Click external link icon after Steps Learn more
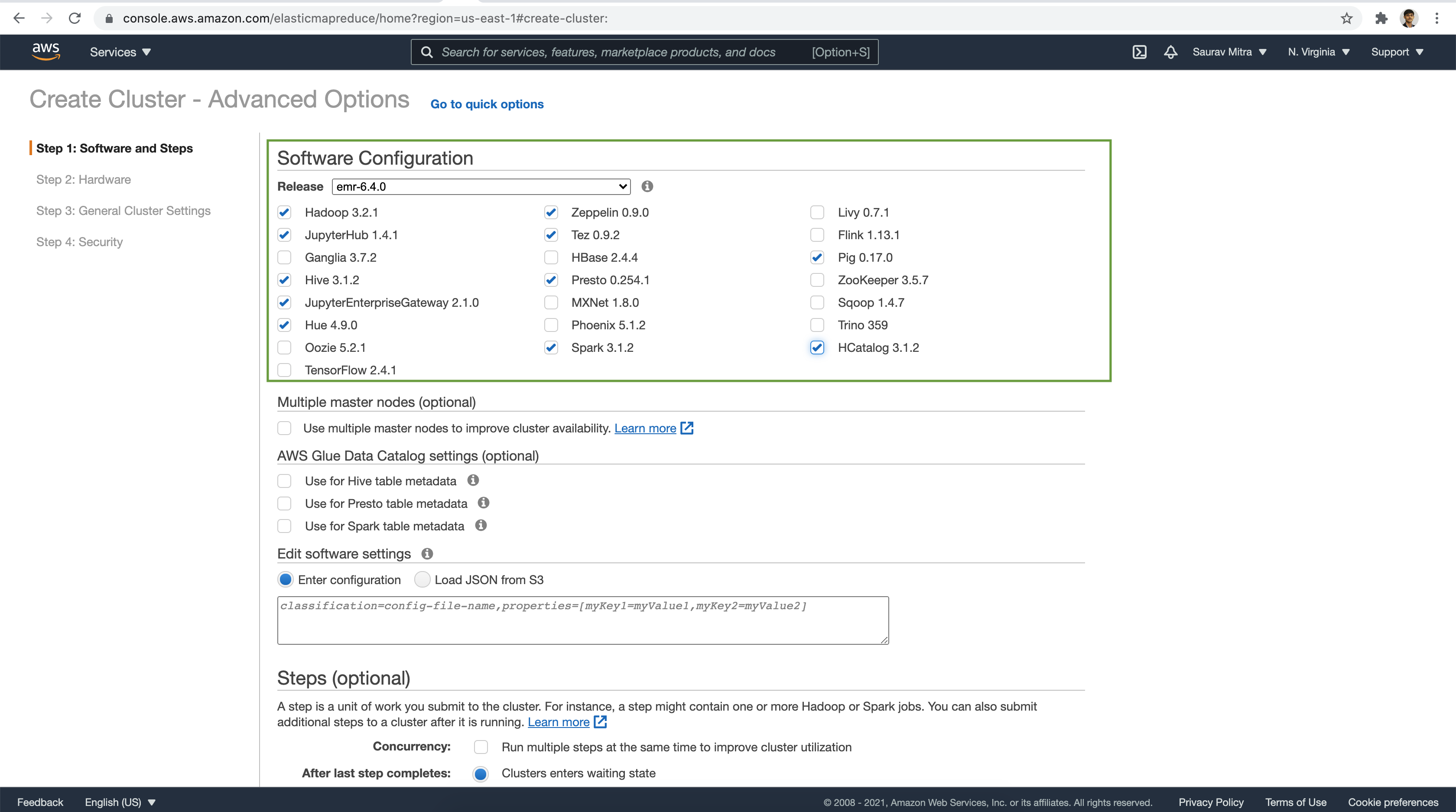Image resolution: width=1456 pixels, height=812 pixels. pyautogui.click(x=600, y=721)
